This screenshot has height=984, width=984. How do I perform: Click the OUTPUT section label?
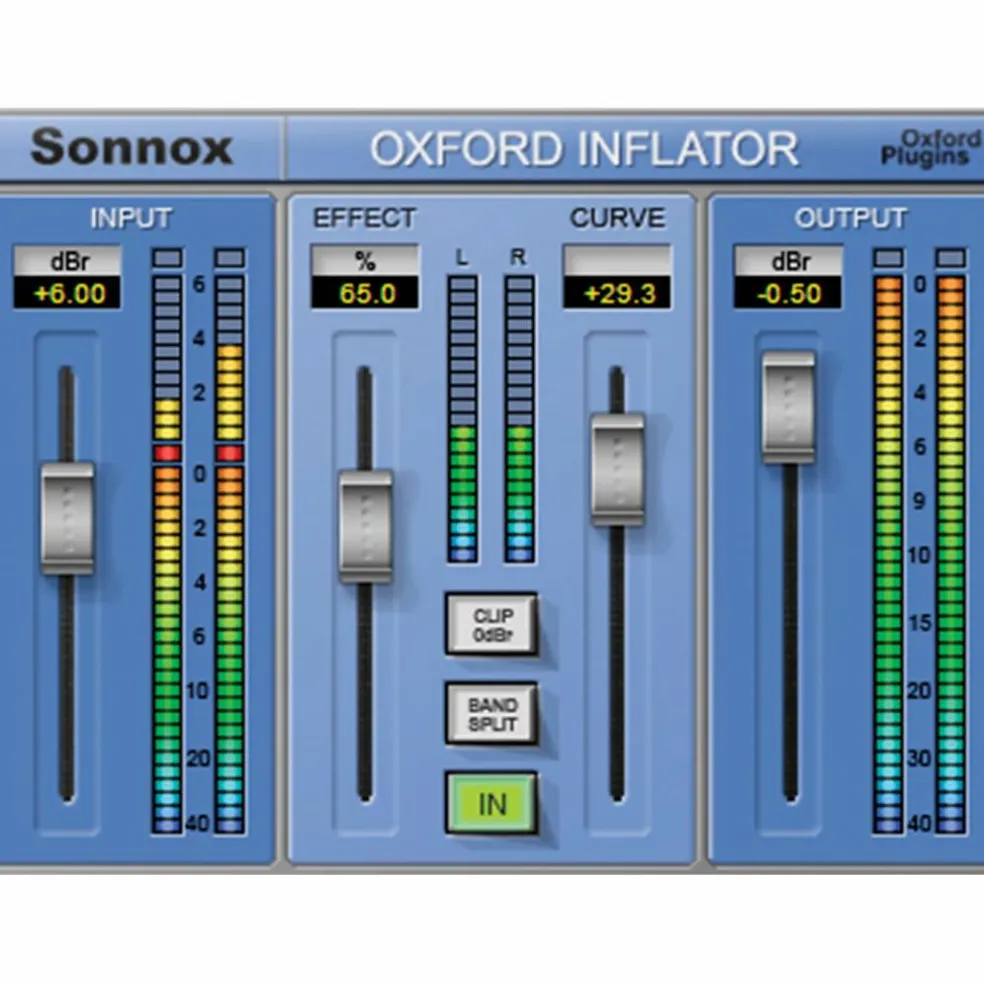pyautogui.click(x=850, y=218)
